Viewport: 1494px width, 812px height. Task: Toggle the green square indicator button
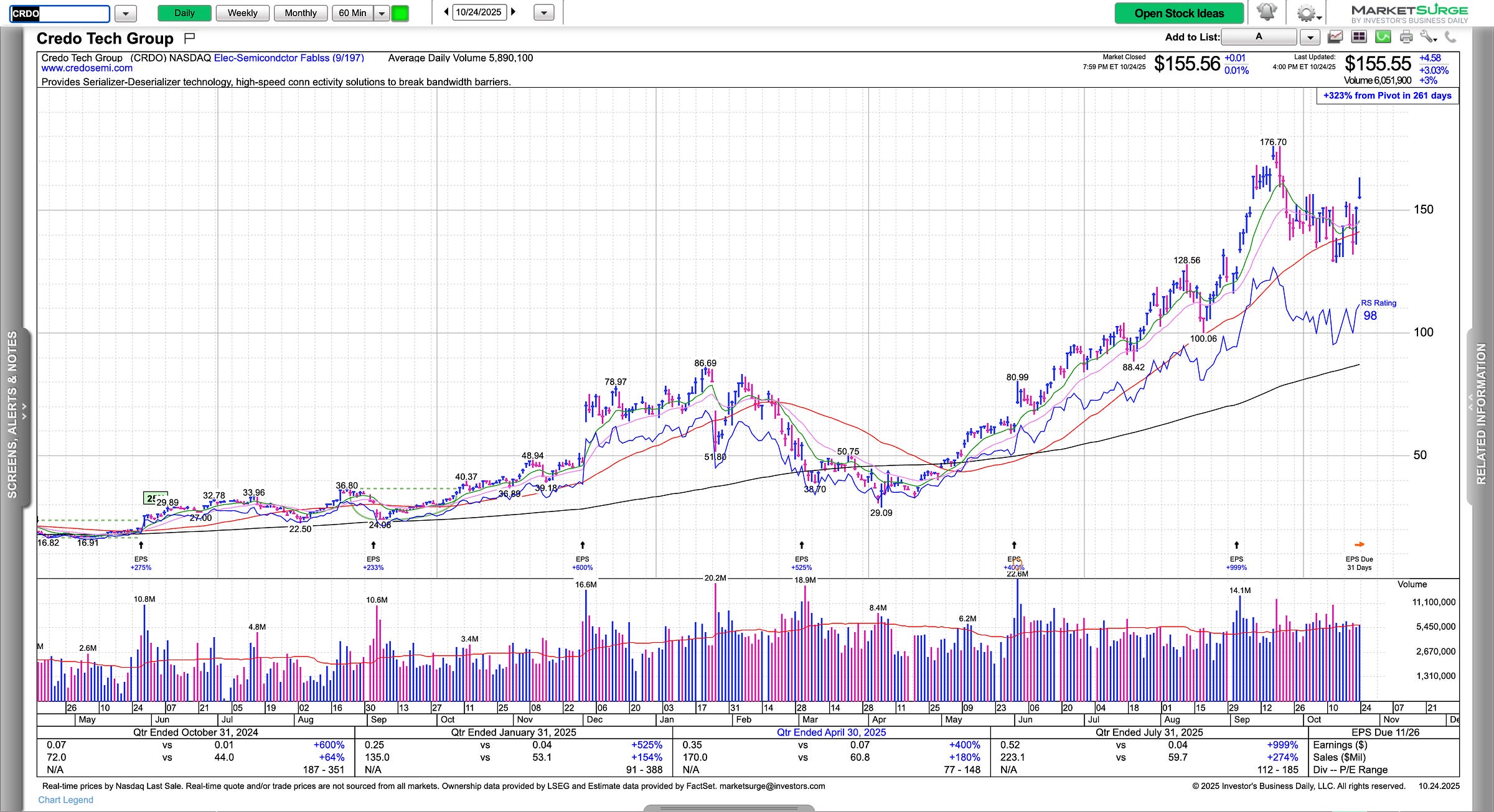coord(400,13)
